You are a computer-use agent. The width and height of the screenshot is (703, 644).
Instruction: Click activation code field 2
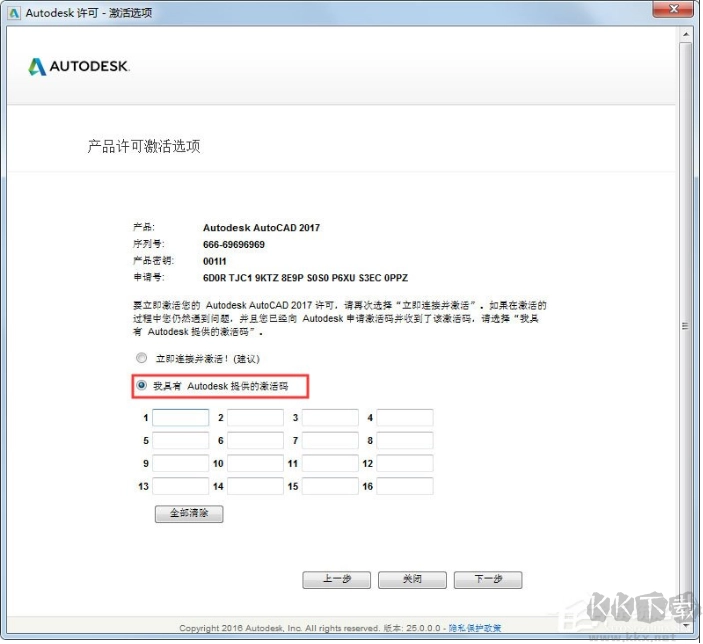point(255,418)
